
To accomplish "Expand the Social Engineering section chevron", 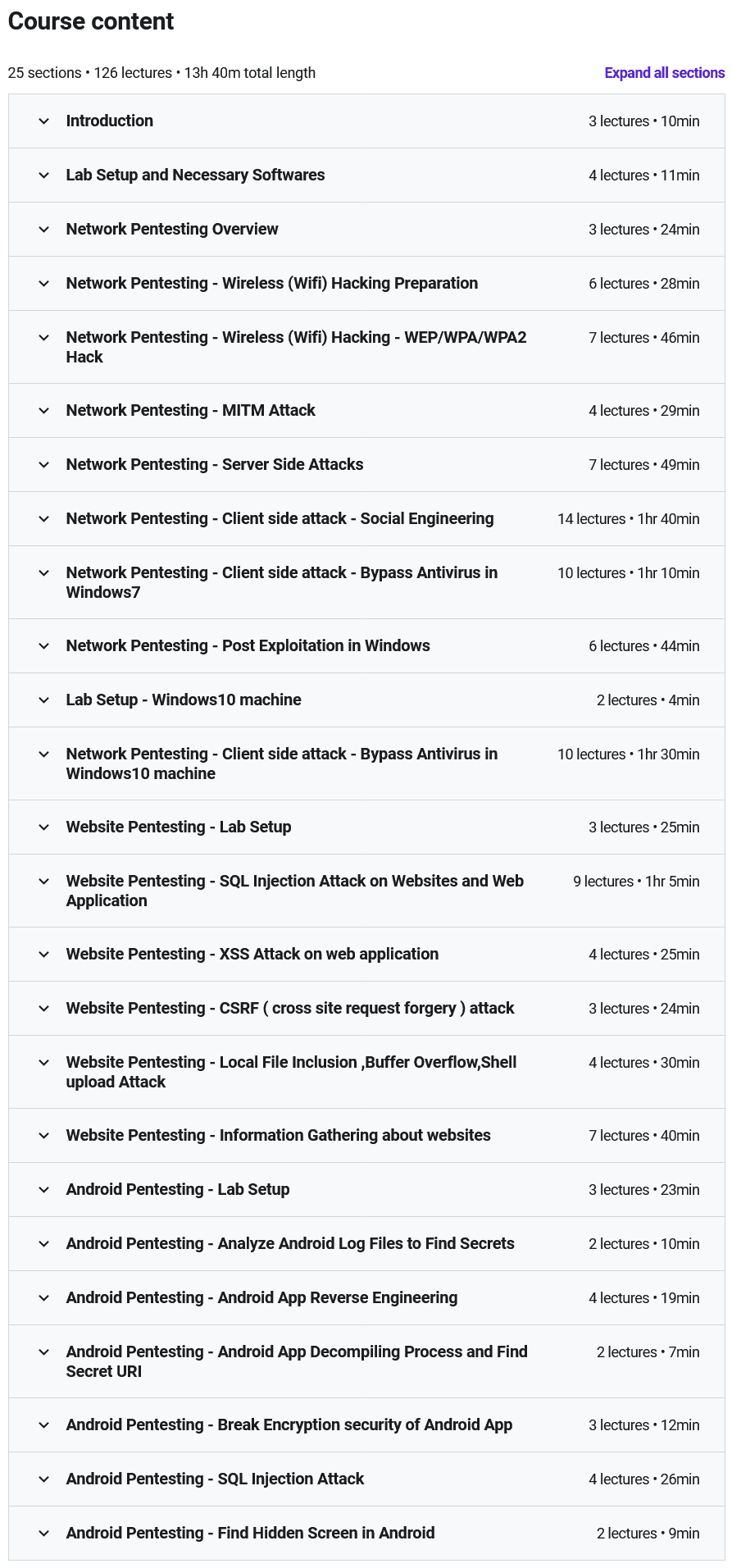I will (44, 519).
